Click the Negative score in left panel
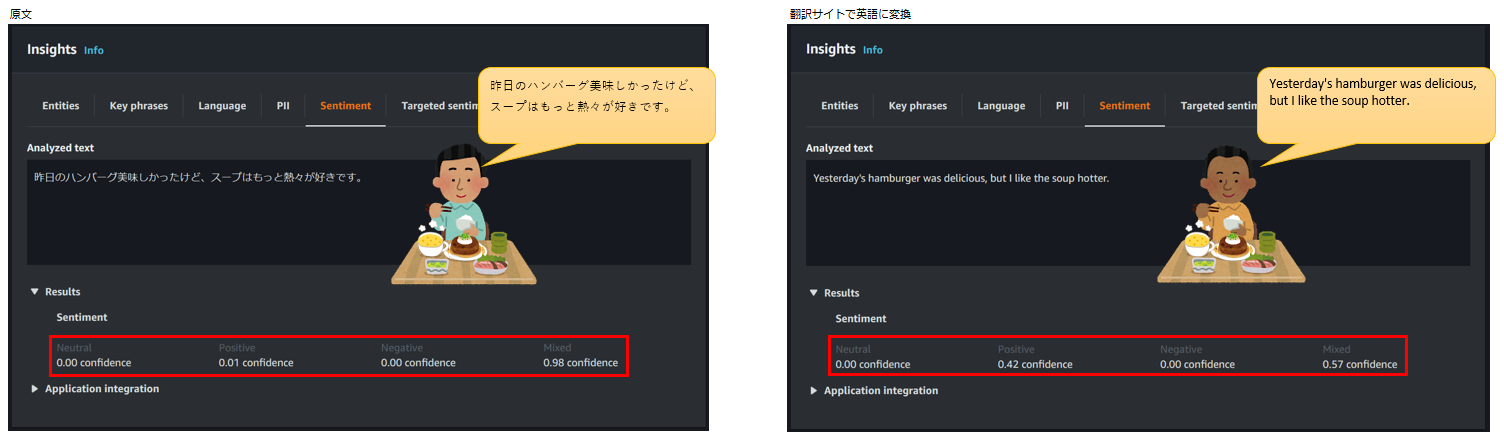Screen dimensions: 1504x444 (x=418, y=363)
